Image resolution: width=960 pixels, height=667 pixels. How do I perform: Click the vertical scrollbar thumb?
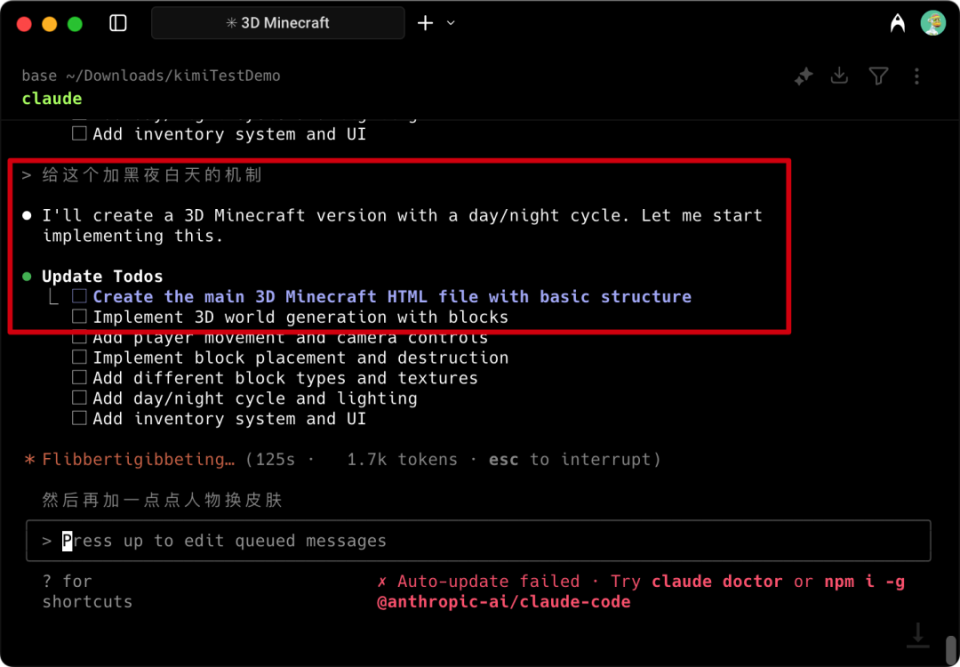pyautogui.click(x=950, y=648)
